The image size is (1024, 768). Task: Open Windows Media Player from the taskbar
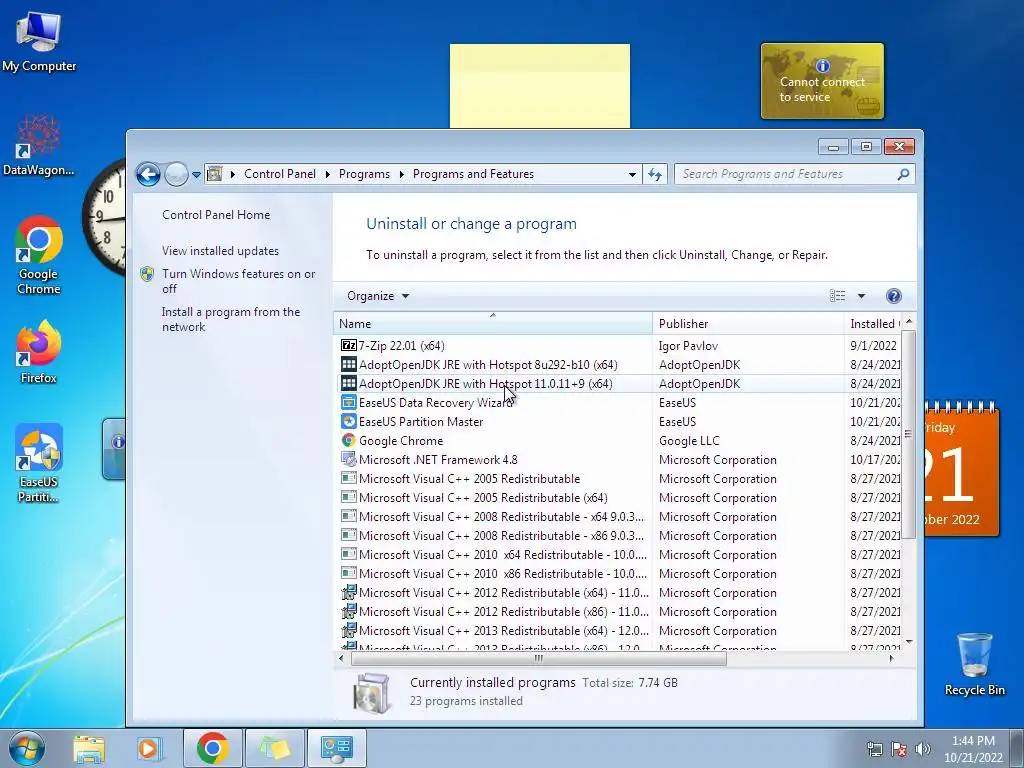(x=148, y=748)
